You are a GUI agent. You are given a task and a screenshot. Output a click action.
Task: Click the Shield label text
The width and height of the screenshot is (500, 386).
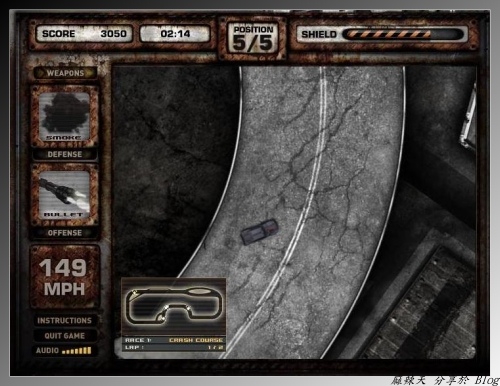pos(319,34)
